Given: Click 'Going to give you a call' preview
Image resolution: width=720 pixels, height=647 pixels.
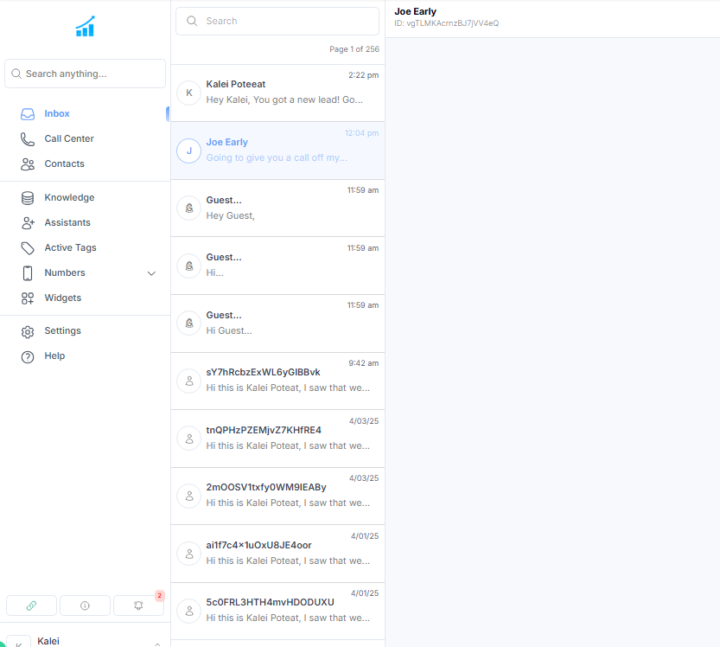Looking at the screenshot, I should tap(276, 158).
